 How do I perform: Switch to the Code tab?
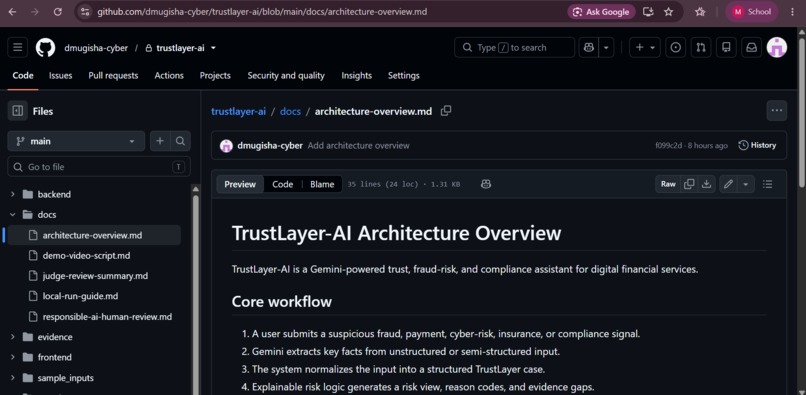coord(23,76)
